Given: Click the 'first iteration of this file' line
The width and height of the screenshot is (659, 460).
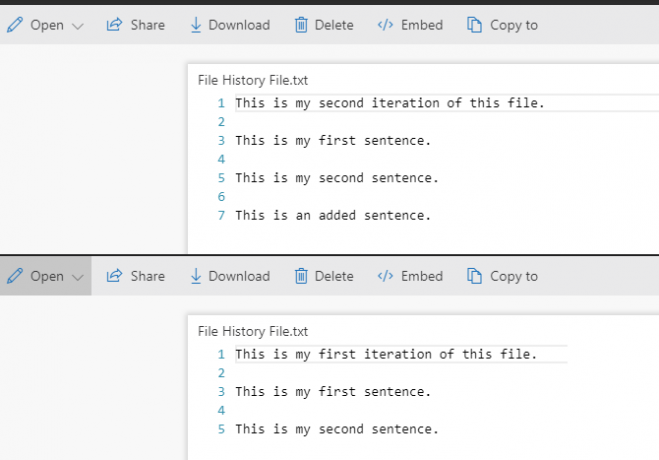Looking at the screenshot, I should 386,354.
